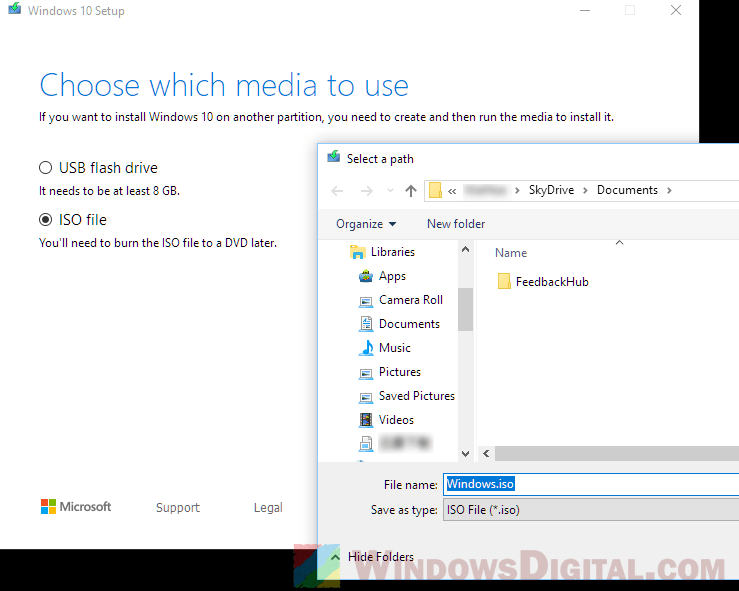Click the File name field with Windows.iso
The width and height of the screenshot is (739, 591).
[591, 484]
